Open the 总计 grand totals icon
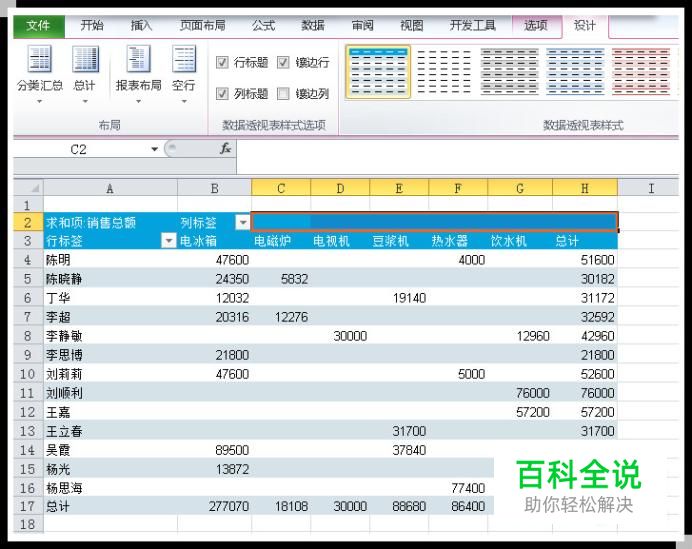Screen dimensions: 692x549 point(85,60)
